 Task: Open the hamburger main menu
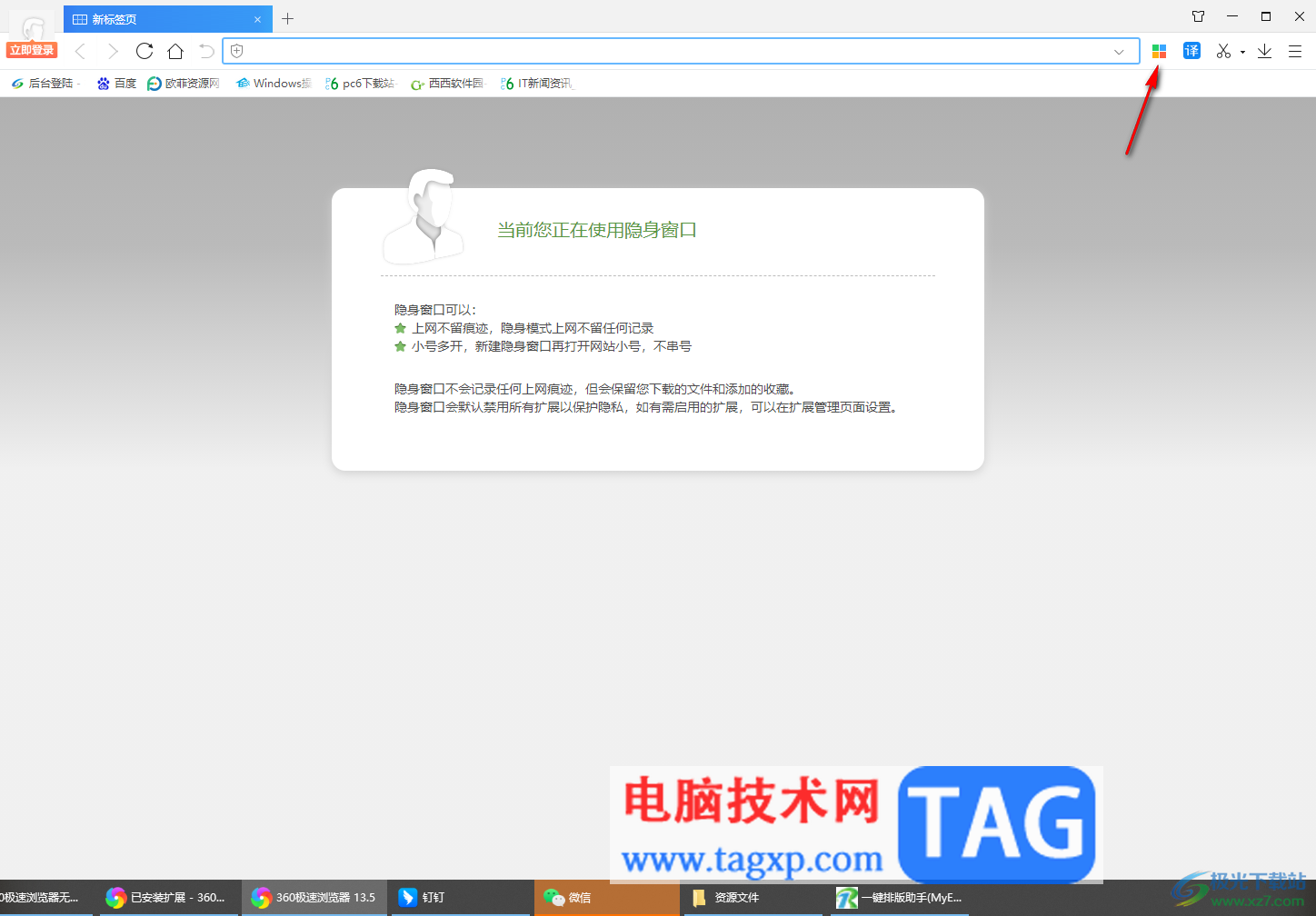click(x=1295, y=51)
